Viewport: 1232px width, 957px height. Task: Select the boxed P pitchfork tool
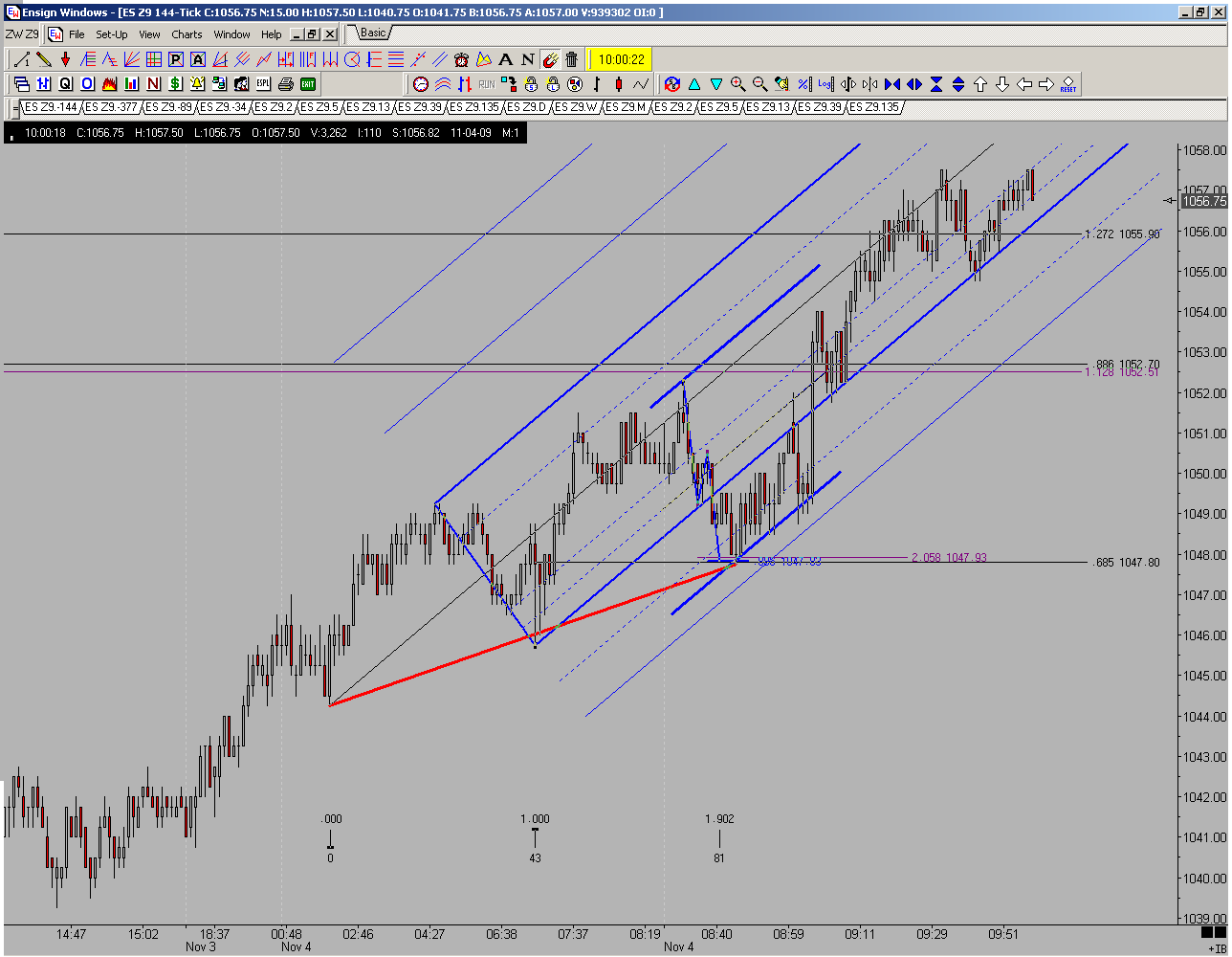click(175, 59)
